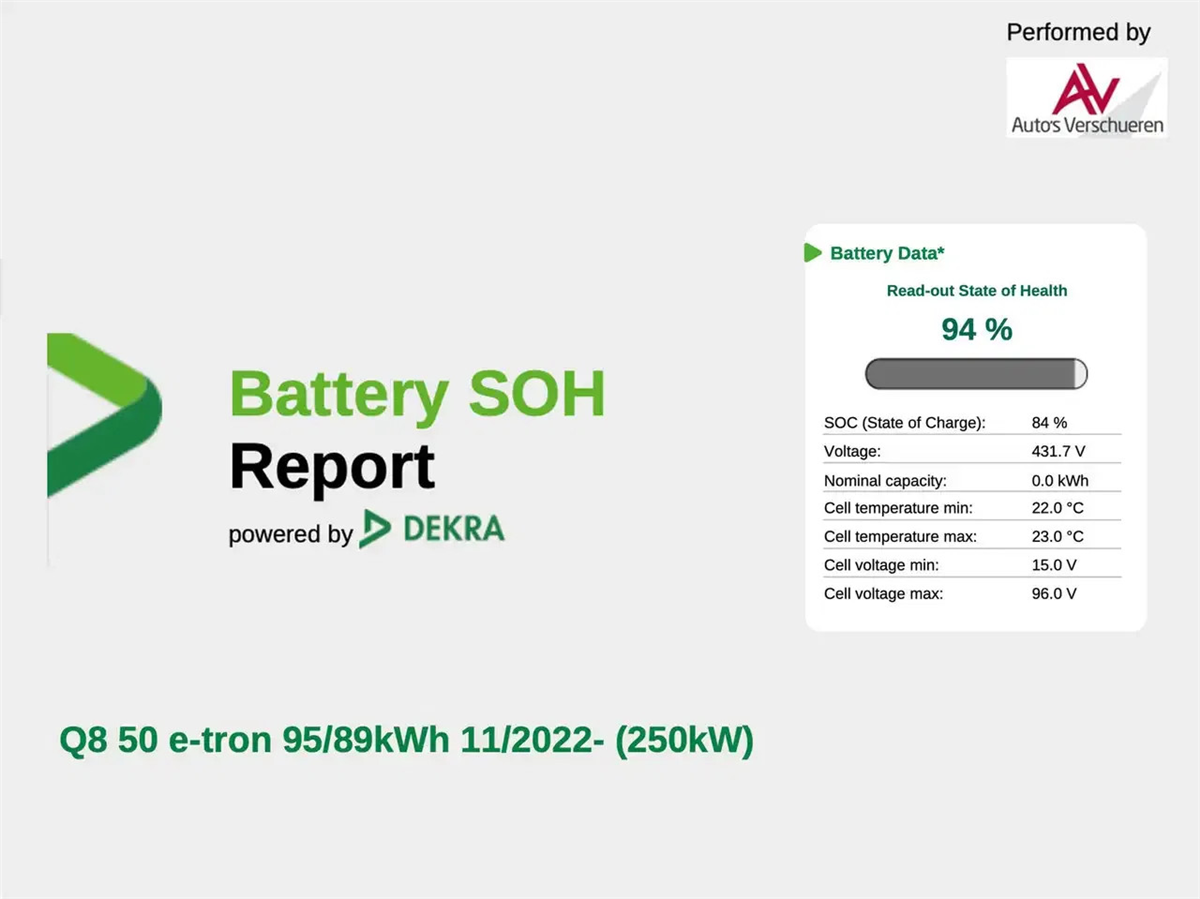The width and height of the screenshot is (1200, 899).
Task: Select the '0.0 kWh' value
Action: [1060, 481]
